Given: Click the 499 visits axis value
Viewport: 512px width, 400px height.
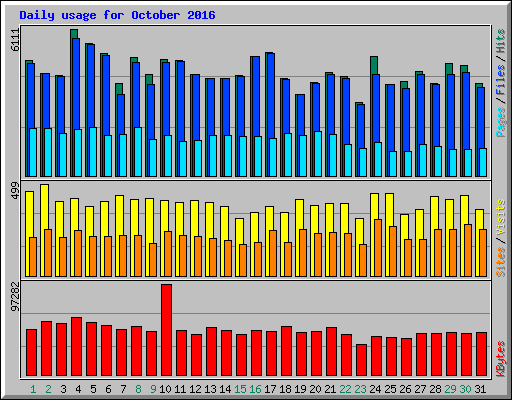Looking at the screenshot, I should point(15,191).
